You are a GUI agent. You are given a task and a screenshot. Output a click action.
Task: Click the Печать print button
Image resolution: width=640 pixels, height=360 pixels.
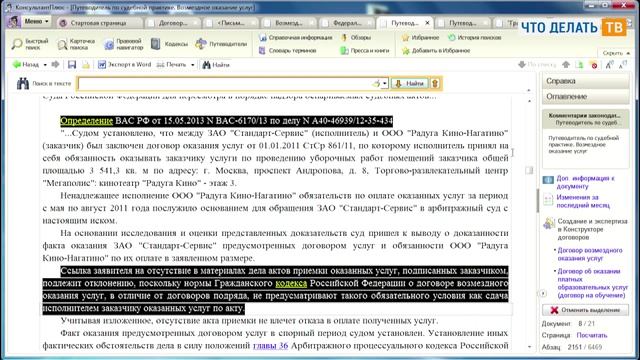(172, 64)
